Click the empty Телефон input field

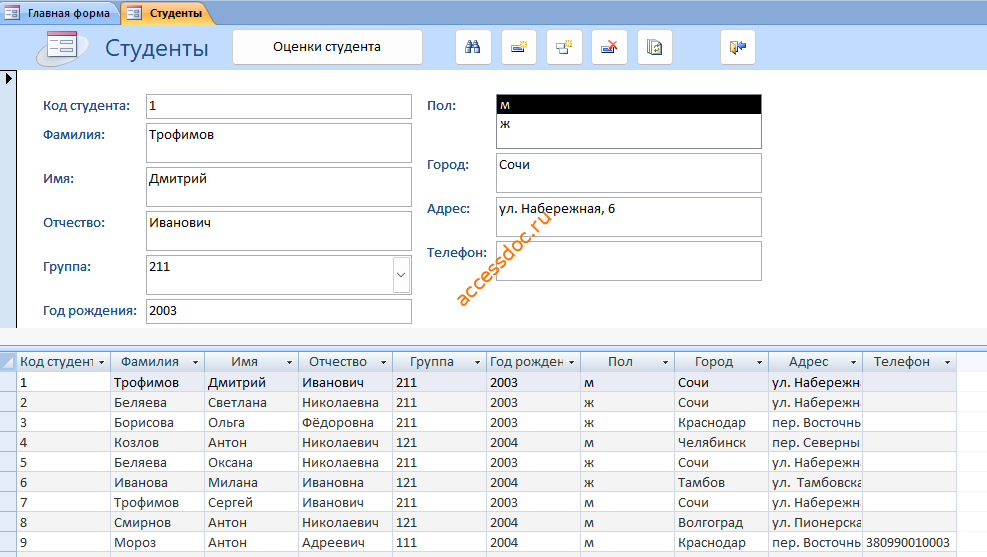point(628,261)
